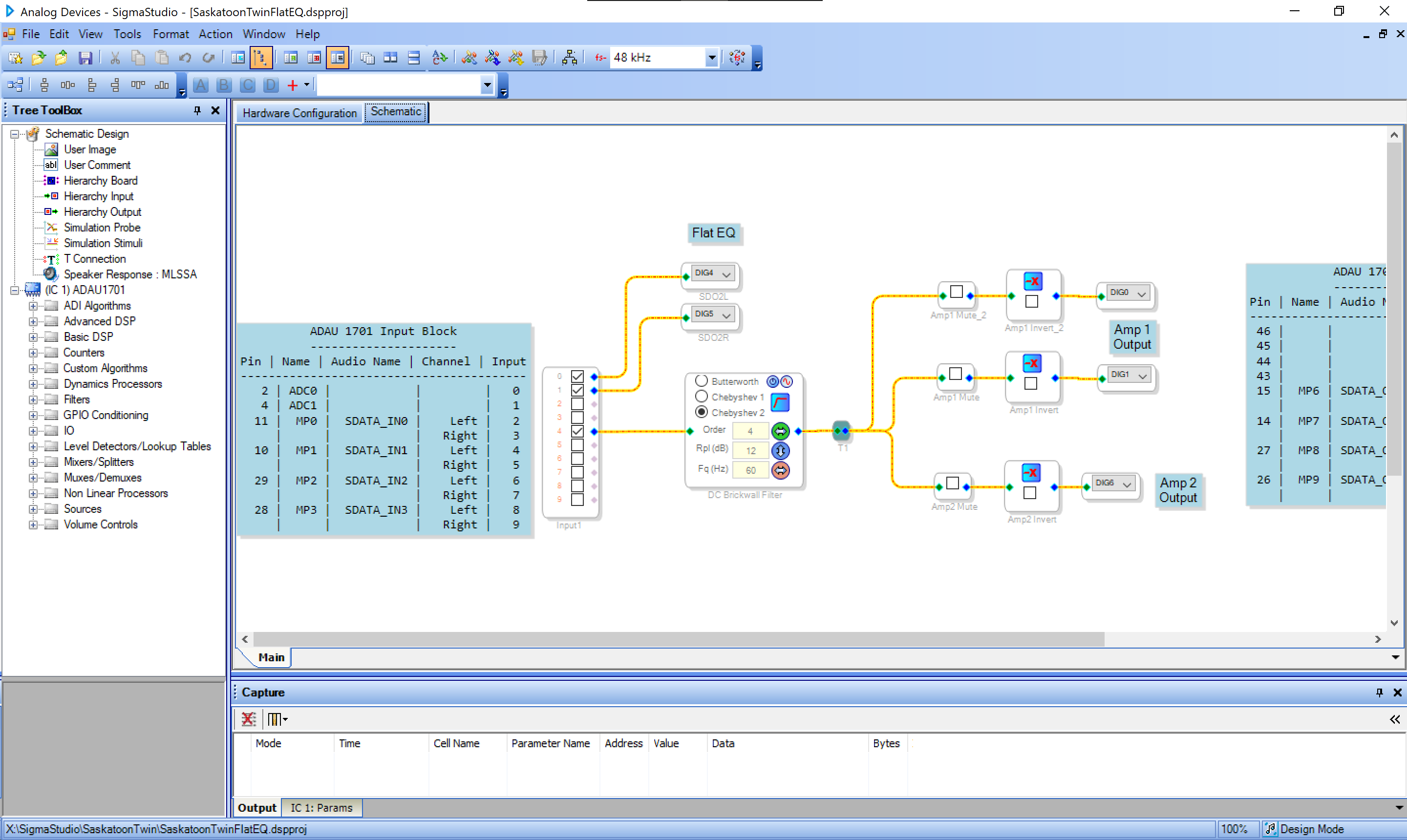Image resolution: width=1407 pixels, height=840 pixels.
Task: Select the Butterworth filter radio button
Action: [702, 381]
